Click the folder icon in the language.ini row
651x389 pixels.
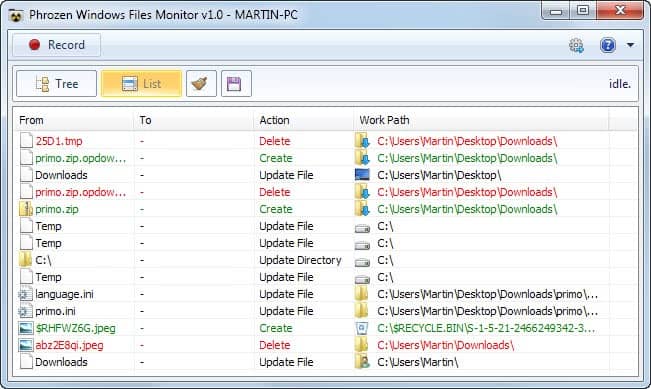click(x=362, y=294)
